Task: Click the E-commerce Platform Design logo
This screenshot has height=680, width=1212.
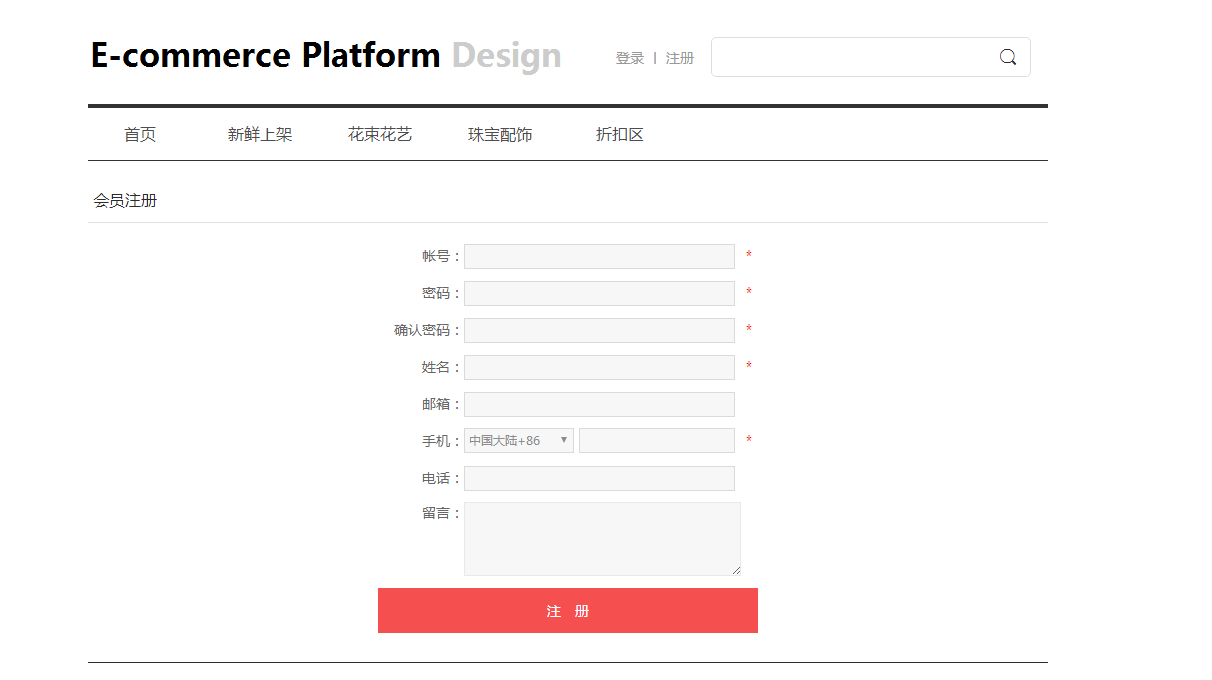Action: [x=325, y=55]
